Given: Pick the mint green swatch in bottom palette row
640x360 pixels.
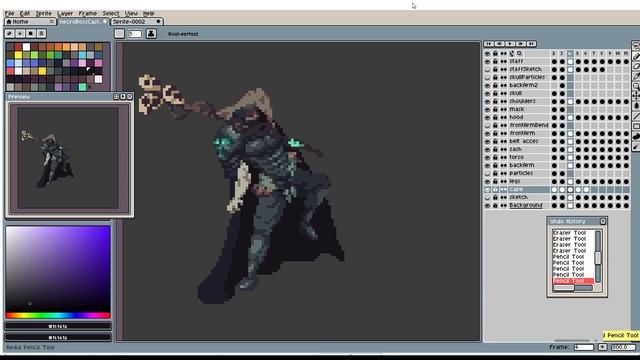Looking at the screenshot, I should (82, 87).
